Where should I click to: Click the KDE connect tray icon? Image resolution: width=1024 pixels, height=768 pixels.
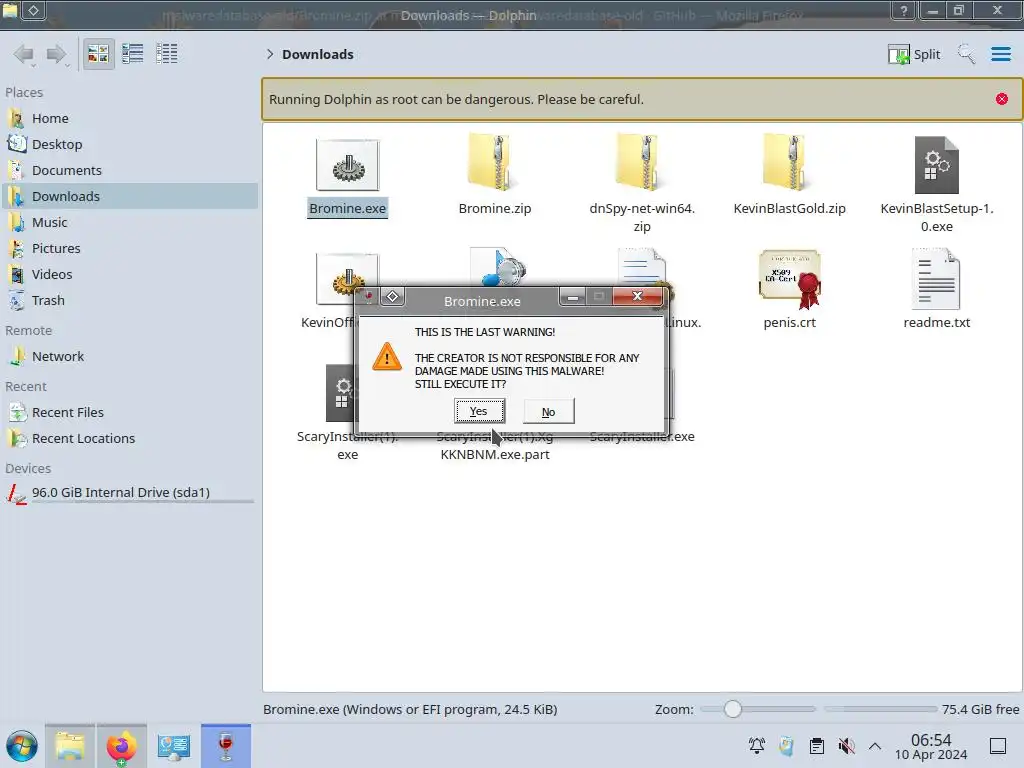point(786,746)
